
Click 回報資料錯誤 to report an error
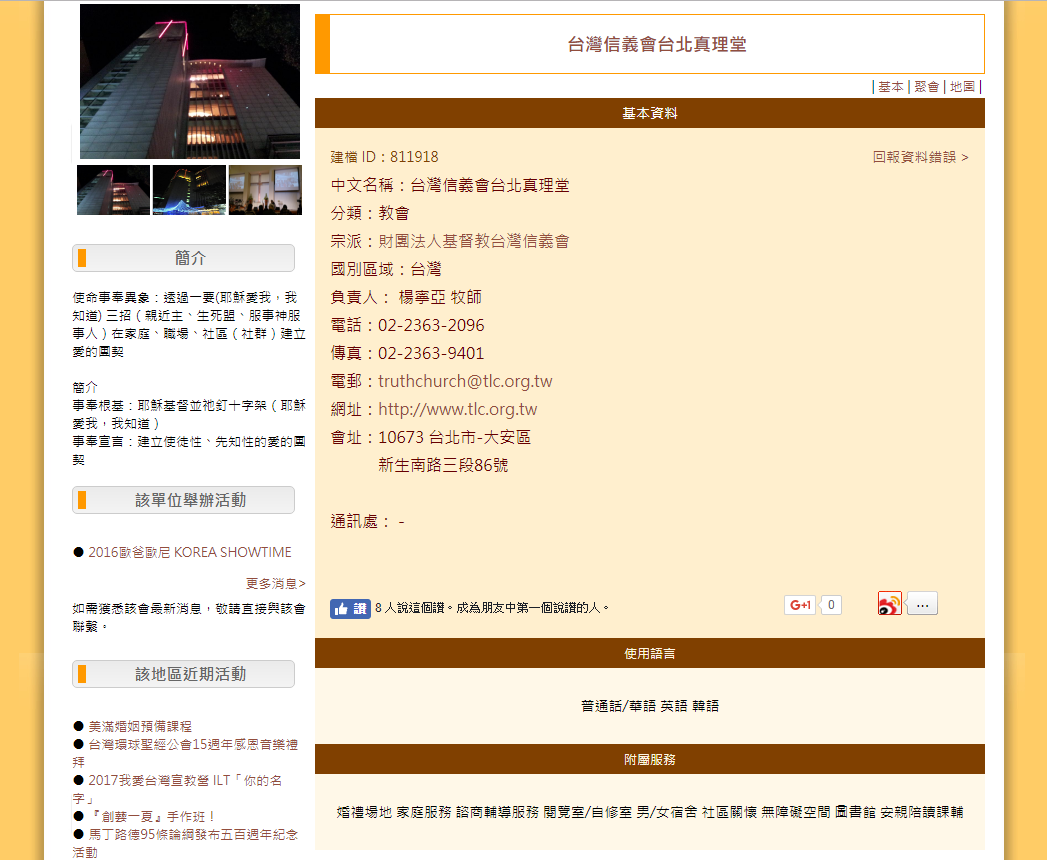pos(920,157)
